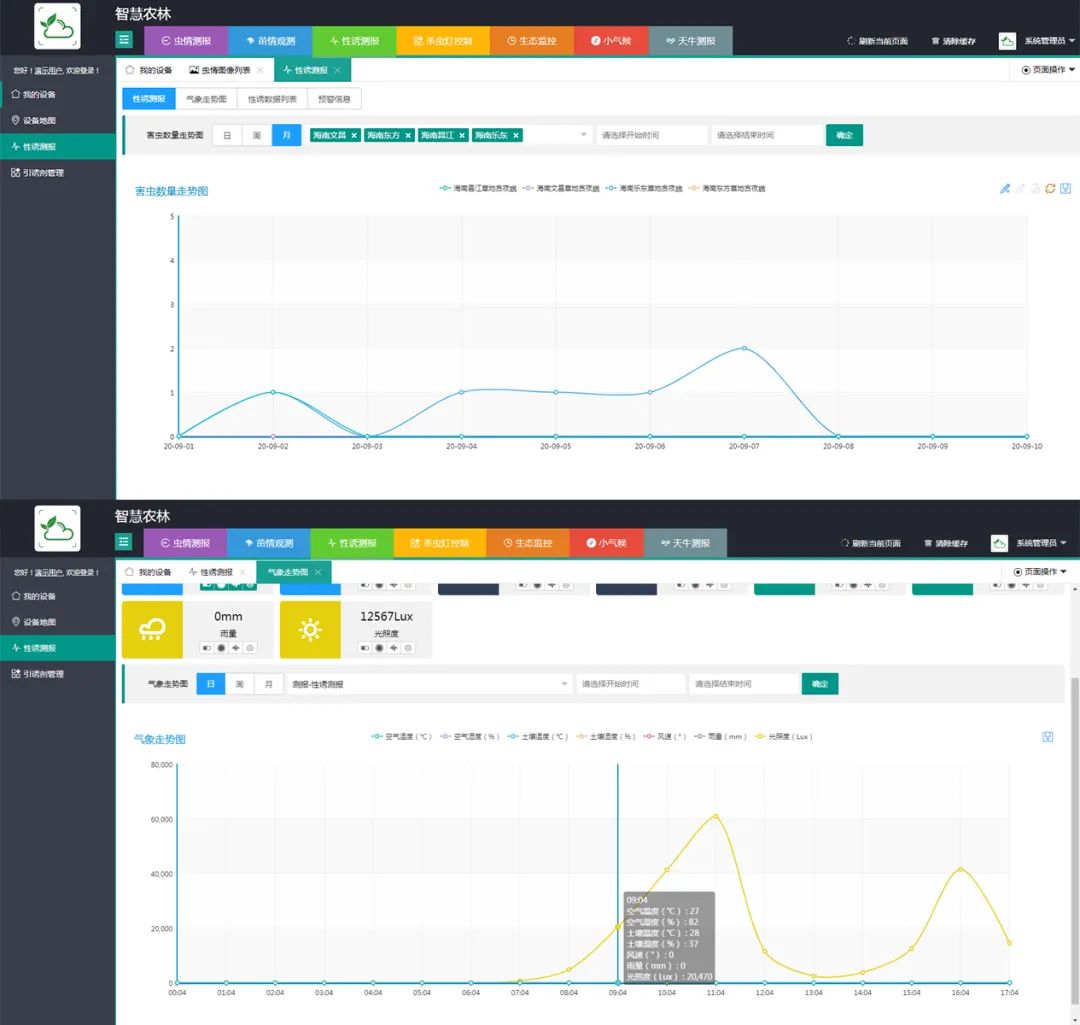Toggle the sidebar menu icon on 气象走势图 screen
The width and height of the screenshot is (1080, 1025).
[124, 542]
